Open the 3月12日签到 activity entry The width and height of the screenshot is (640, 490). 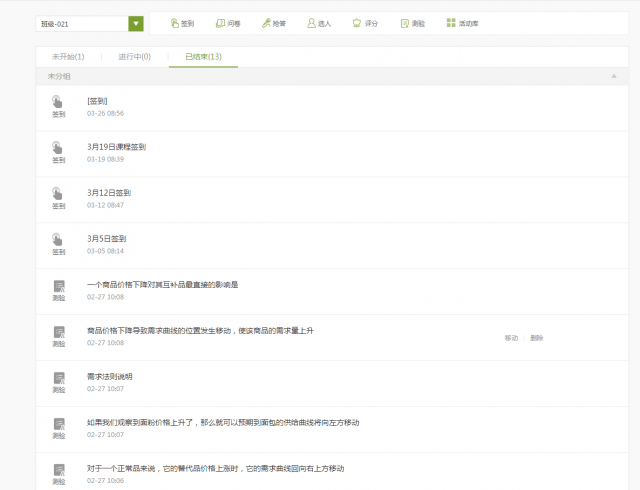(109, 192)
